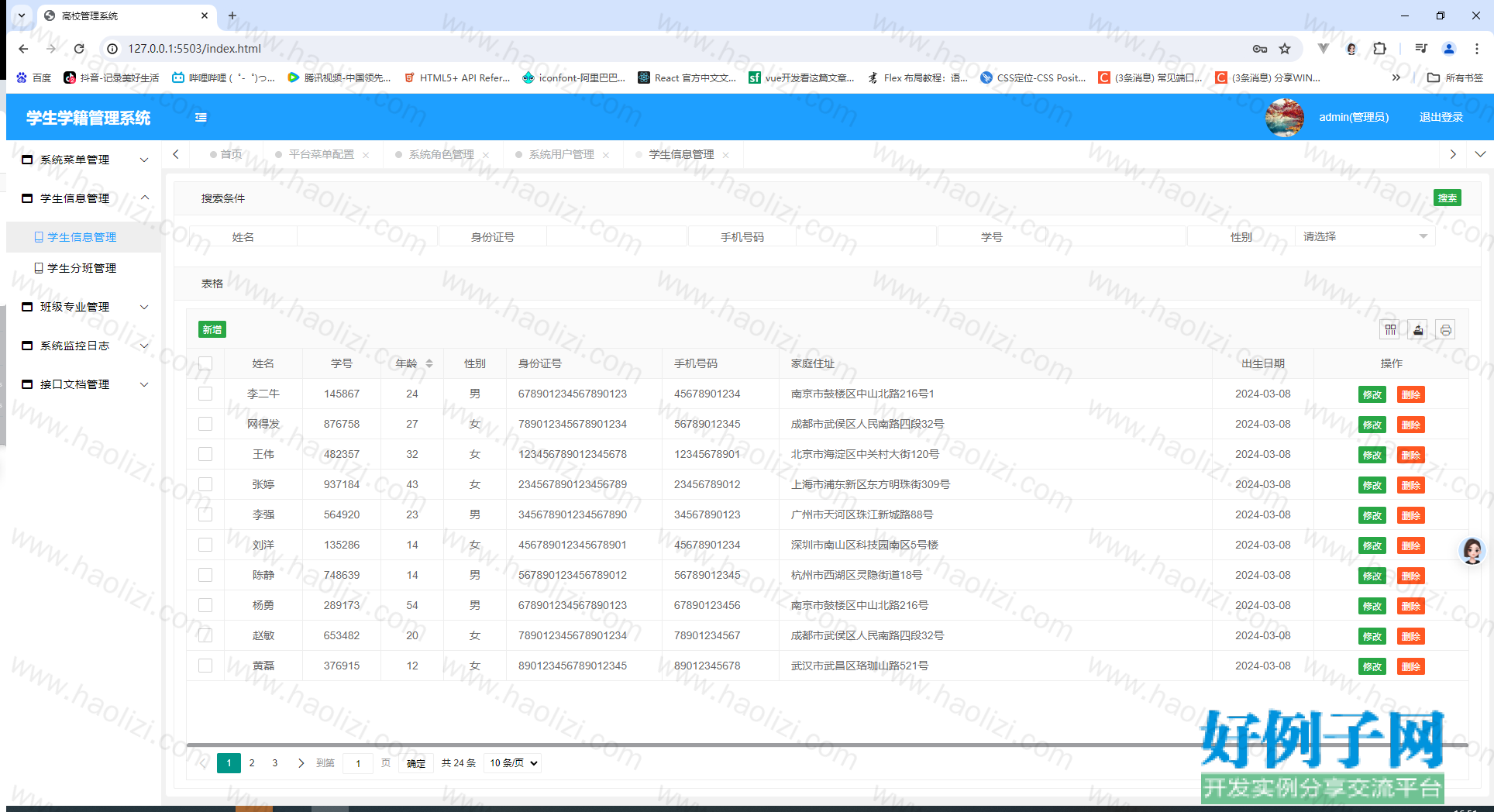Screen dimensions: 1494x812
Task: Open the browser tab search dropdown
Action: (x=22, y=15)
